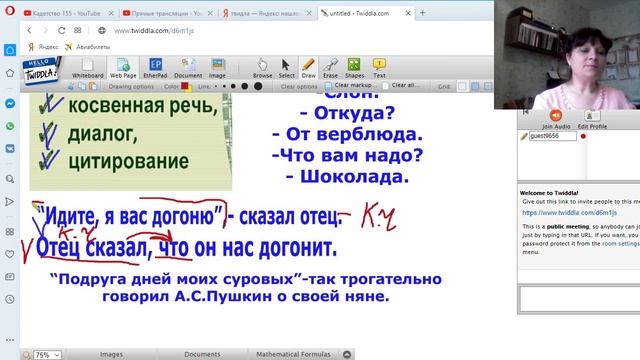Viewport: 640px width, 360px height.
Task: Pick the Select arrow tool
Action: (287, 68)
